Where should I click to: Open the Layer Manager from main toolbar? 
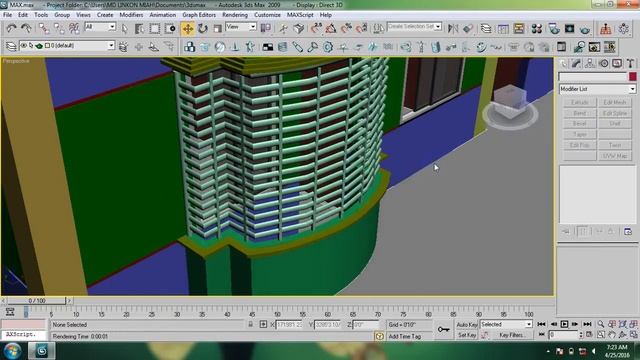(x=486, y=28)
